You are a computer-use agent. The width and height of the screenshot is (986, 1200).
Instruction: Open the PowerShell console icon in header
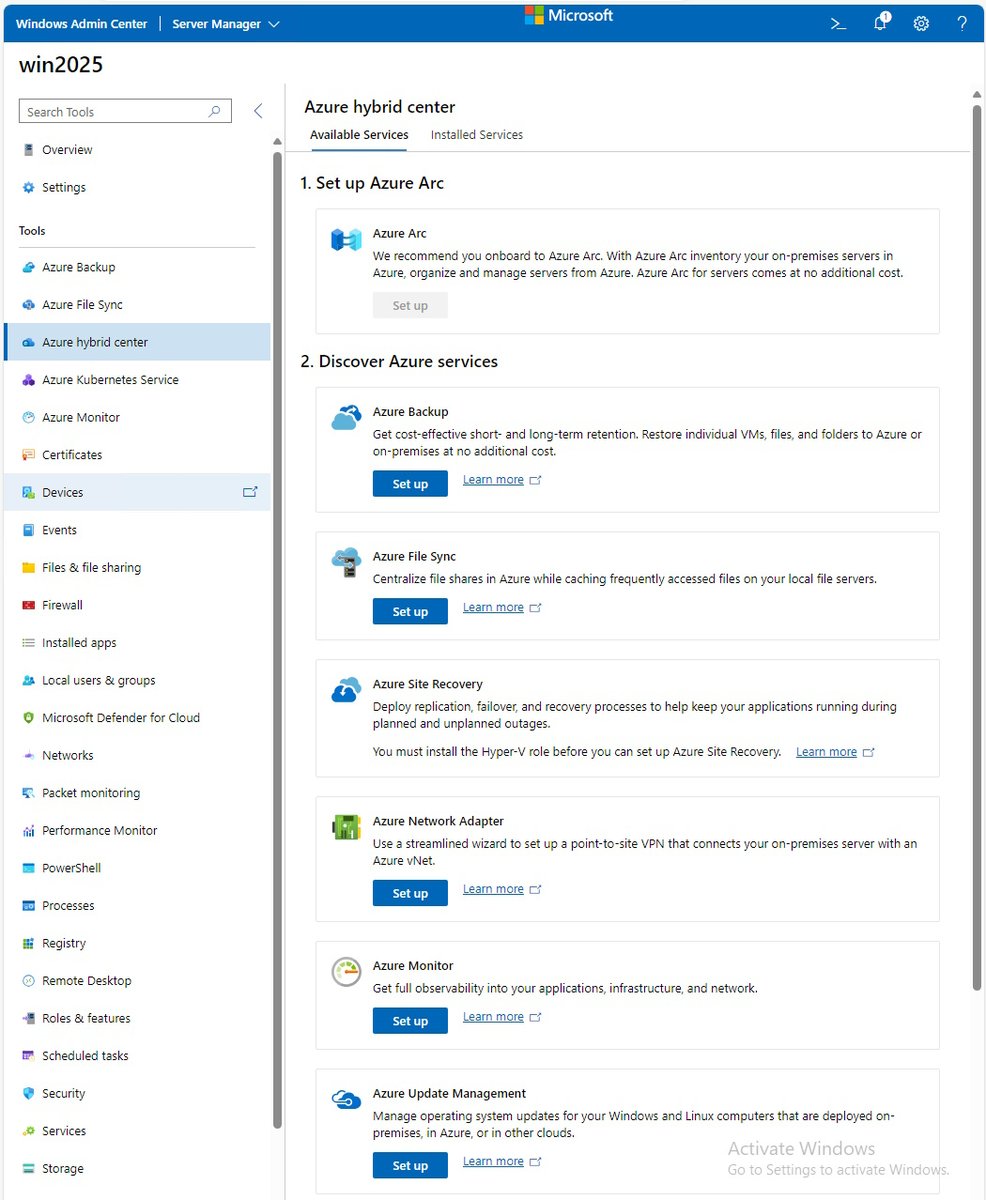click(x=839, y=23)
